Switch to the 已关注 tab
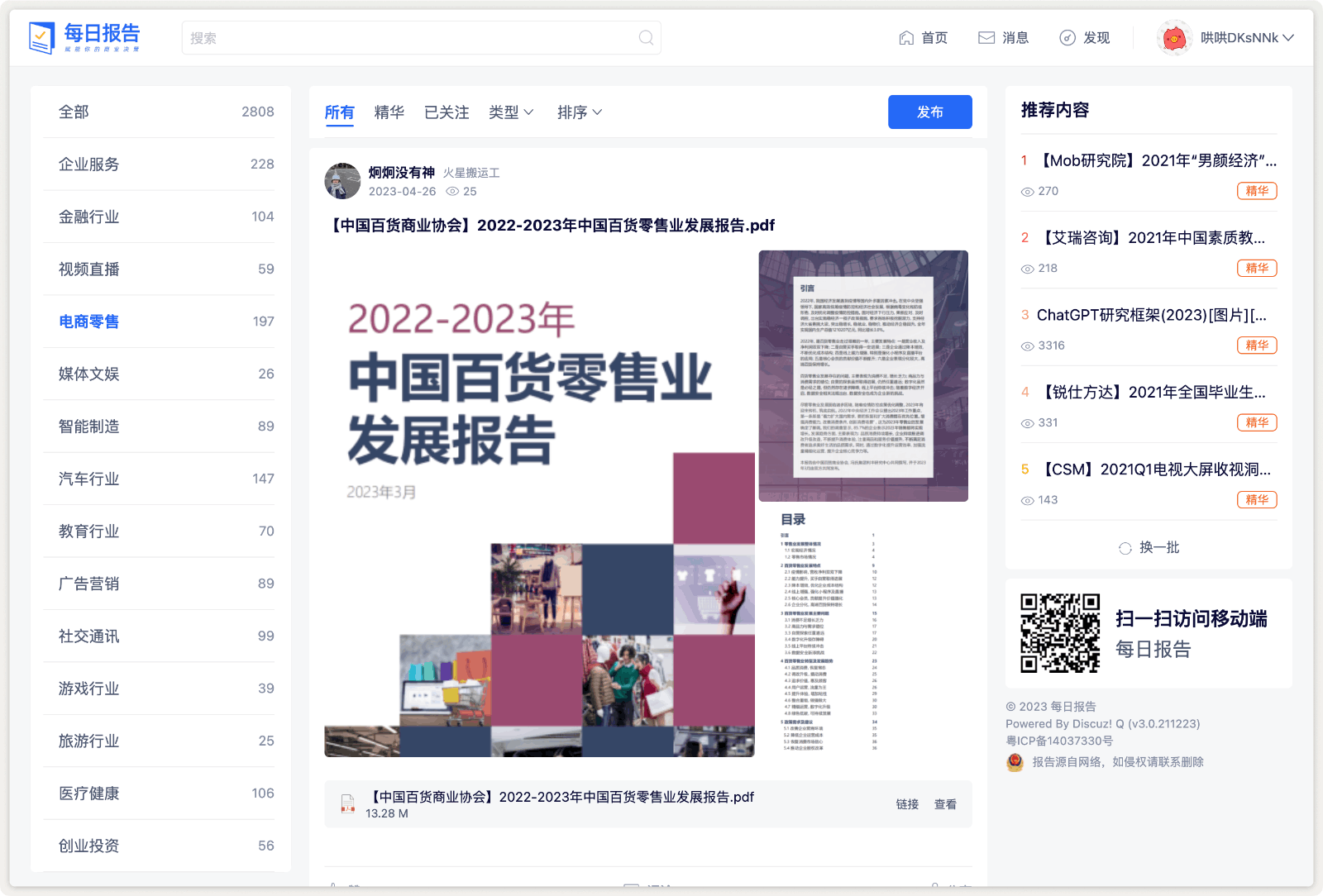Screen dimensions: 1323x896 click(446, 112)
